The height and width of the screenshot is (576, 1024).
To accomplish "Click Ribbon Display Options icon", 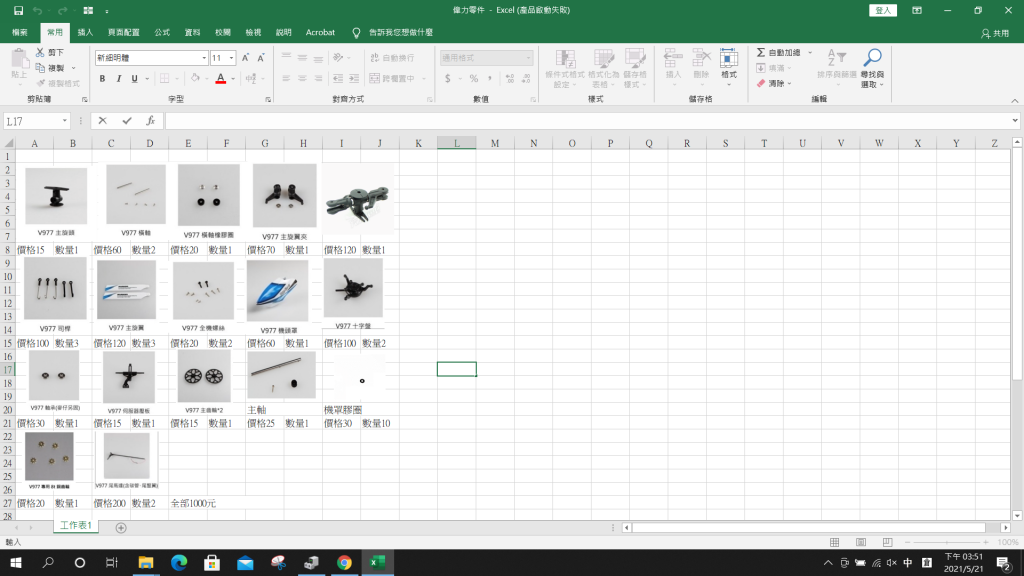I will (917, 10).
